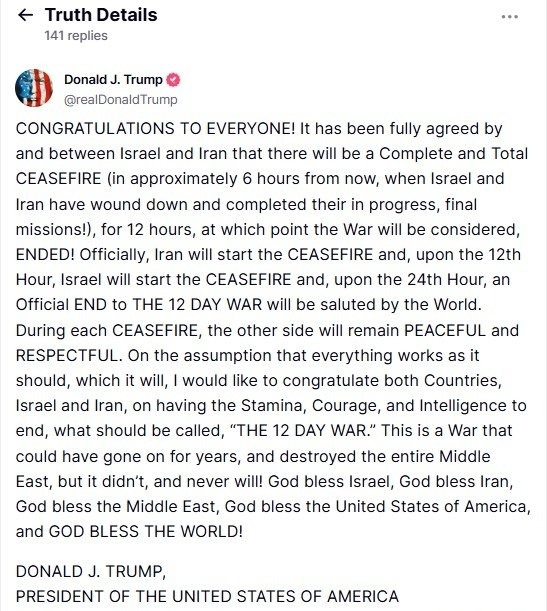Click the line starting 'During each CEASEFIRE'
The width and height of the screenshot is (547, 611).
[x=267, y=330]
